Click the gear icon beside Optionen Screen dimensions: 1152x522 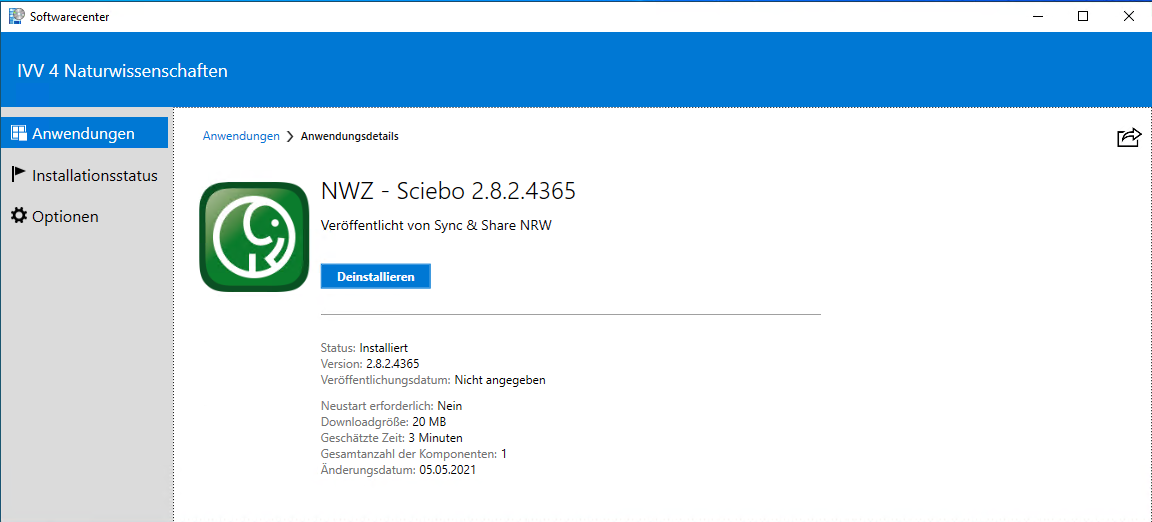pyautogui.click(x=18, y=216)
